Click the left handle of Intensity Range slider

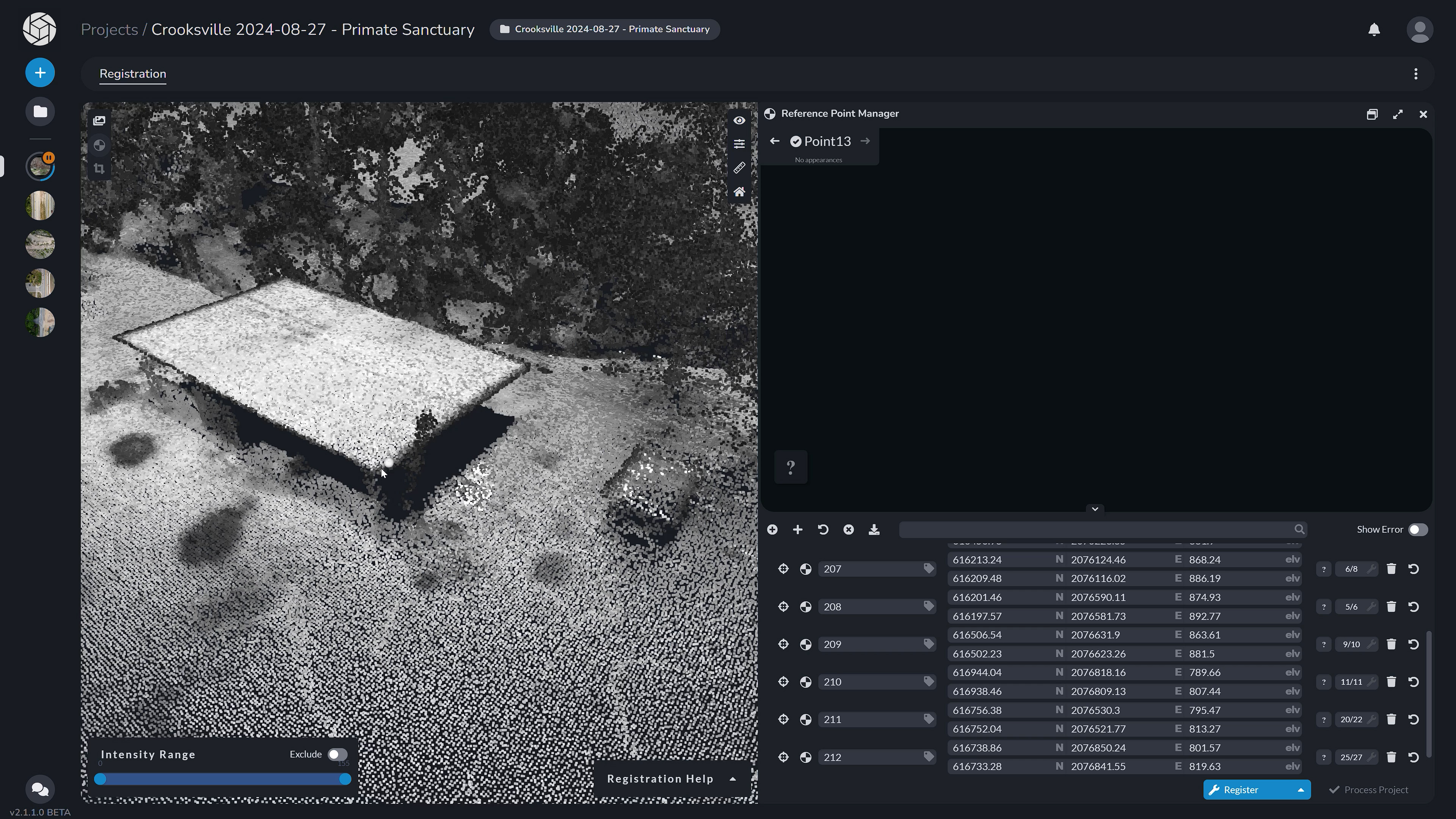coord(100,780)
